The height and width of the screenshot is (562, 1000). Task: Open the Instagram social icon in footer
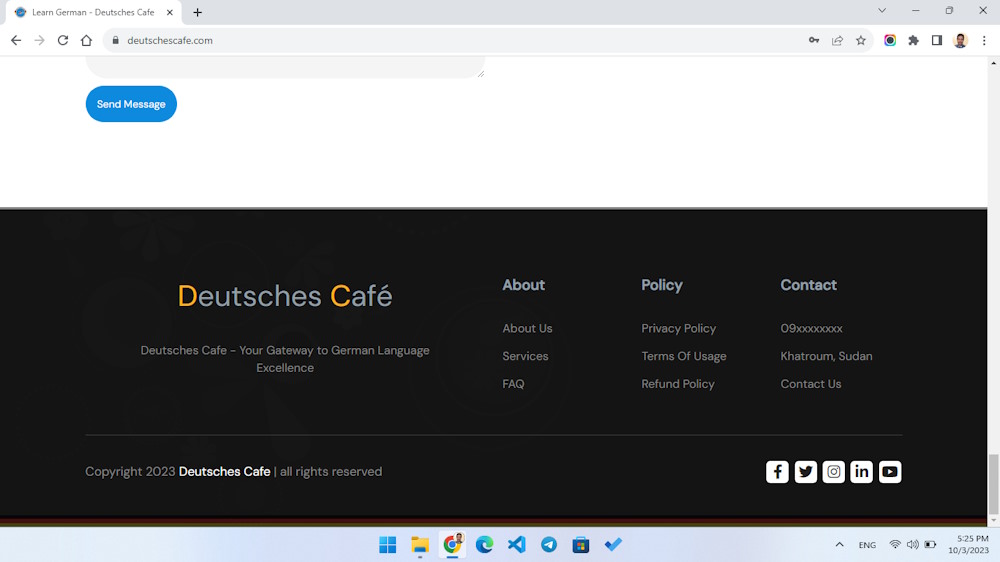(x=833, y=471)
